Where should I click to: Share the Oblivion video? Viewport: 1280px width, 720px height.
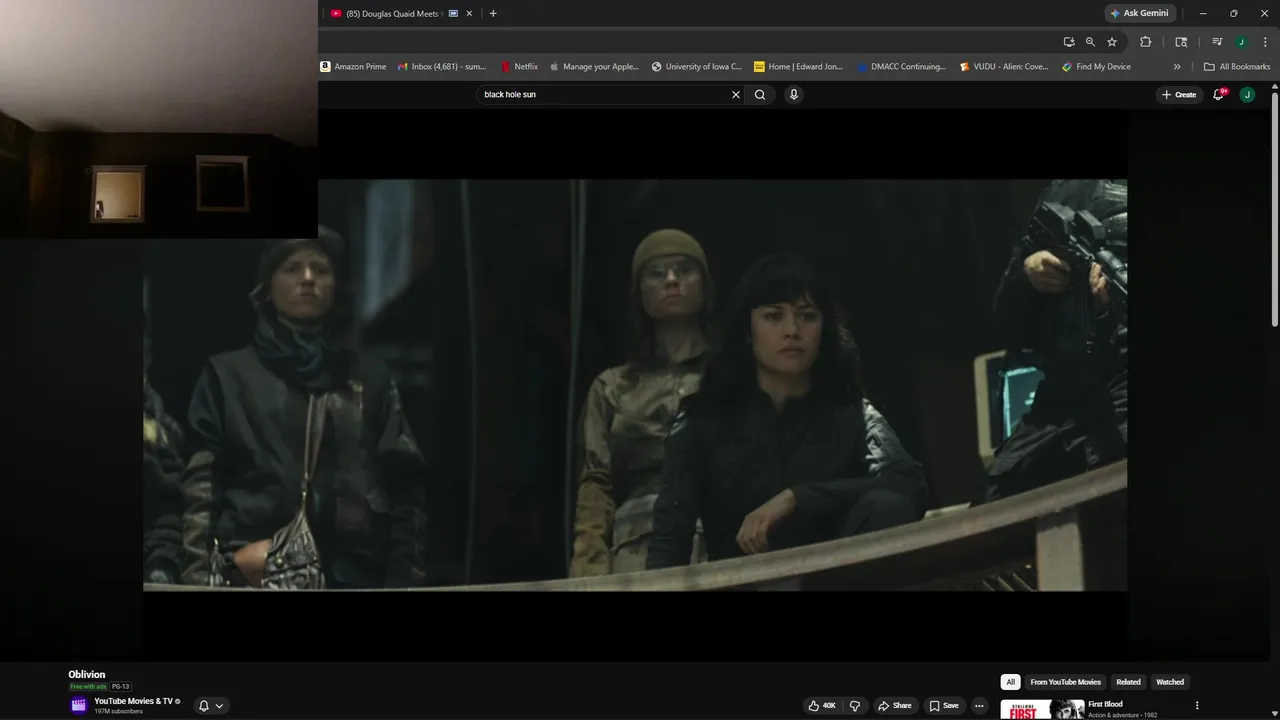[x=895, y=706]
